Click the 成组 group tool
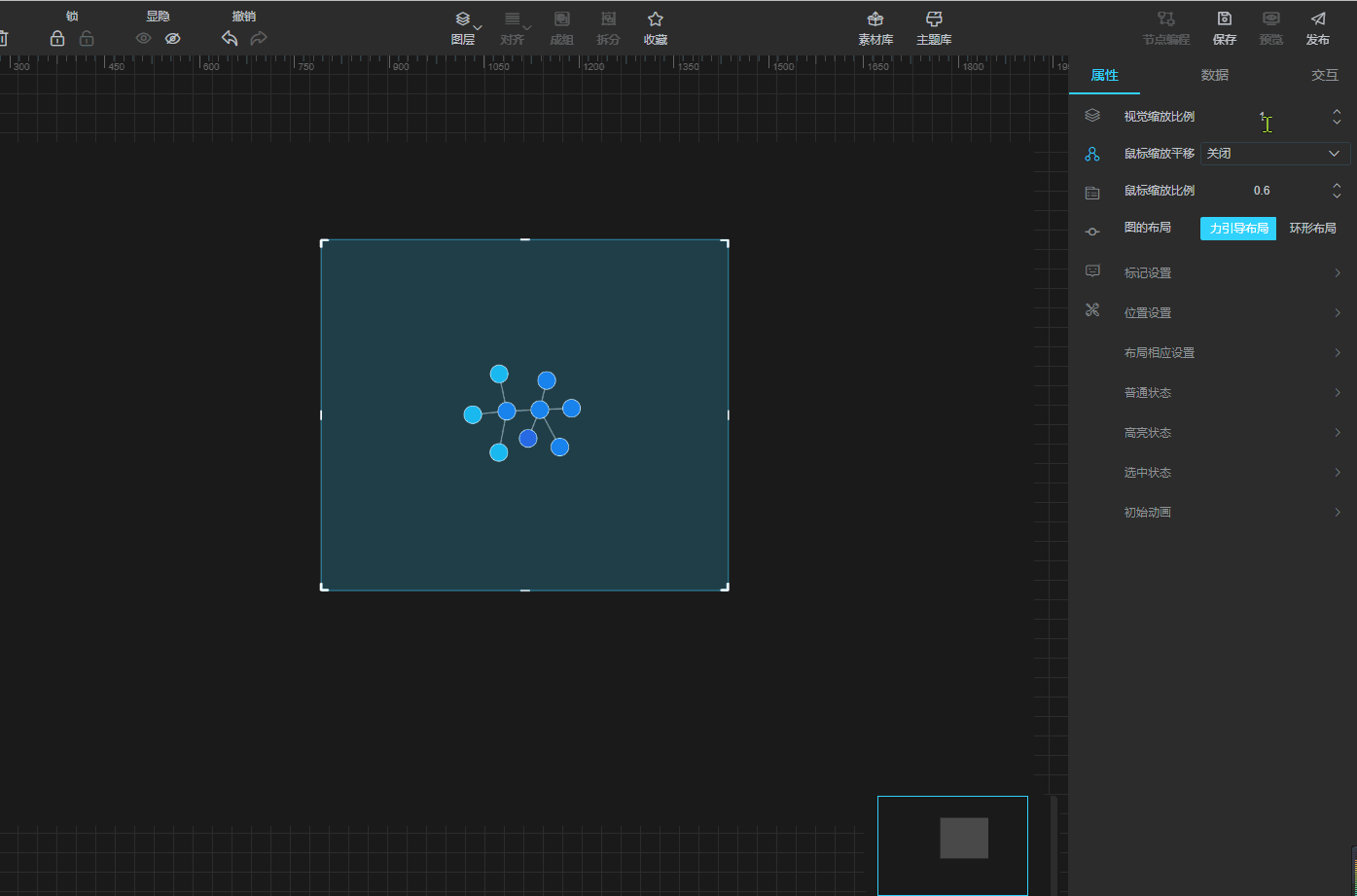Screen dimensions: 1357x896 [561, 29]
